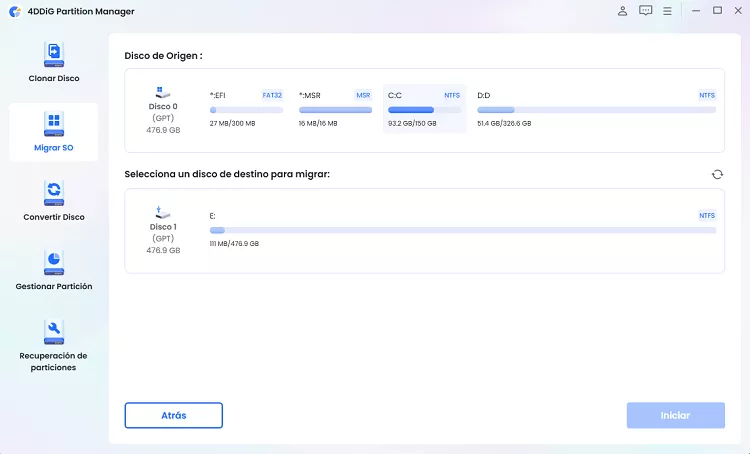
Task: Click the NTFS tag on D:D partition
Action: click(x=707, y=95)
